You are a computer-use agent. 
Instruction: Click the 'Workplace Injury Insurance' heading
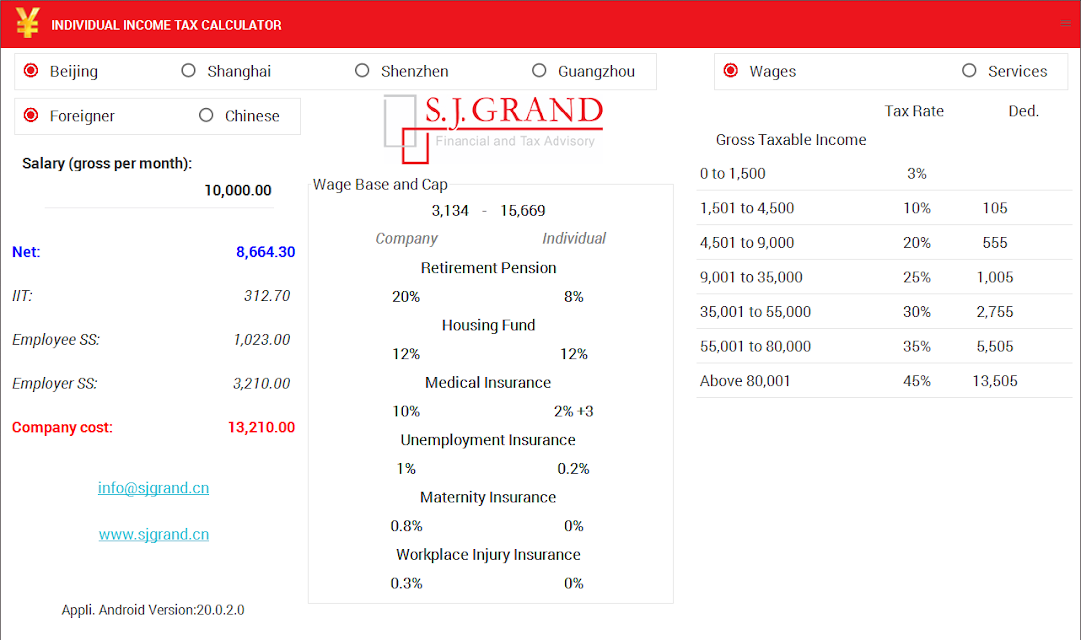coord(488,554)
